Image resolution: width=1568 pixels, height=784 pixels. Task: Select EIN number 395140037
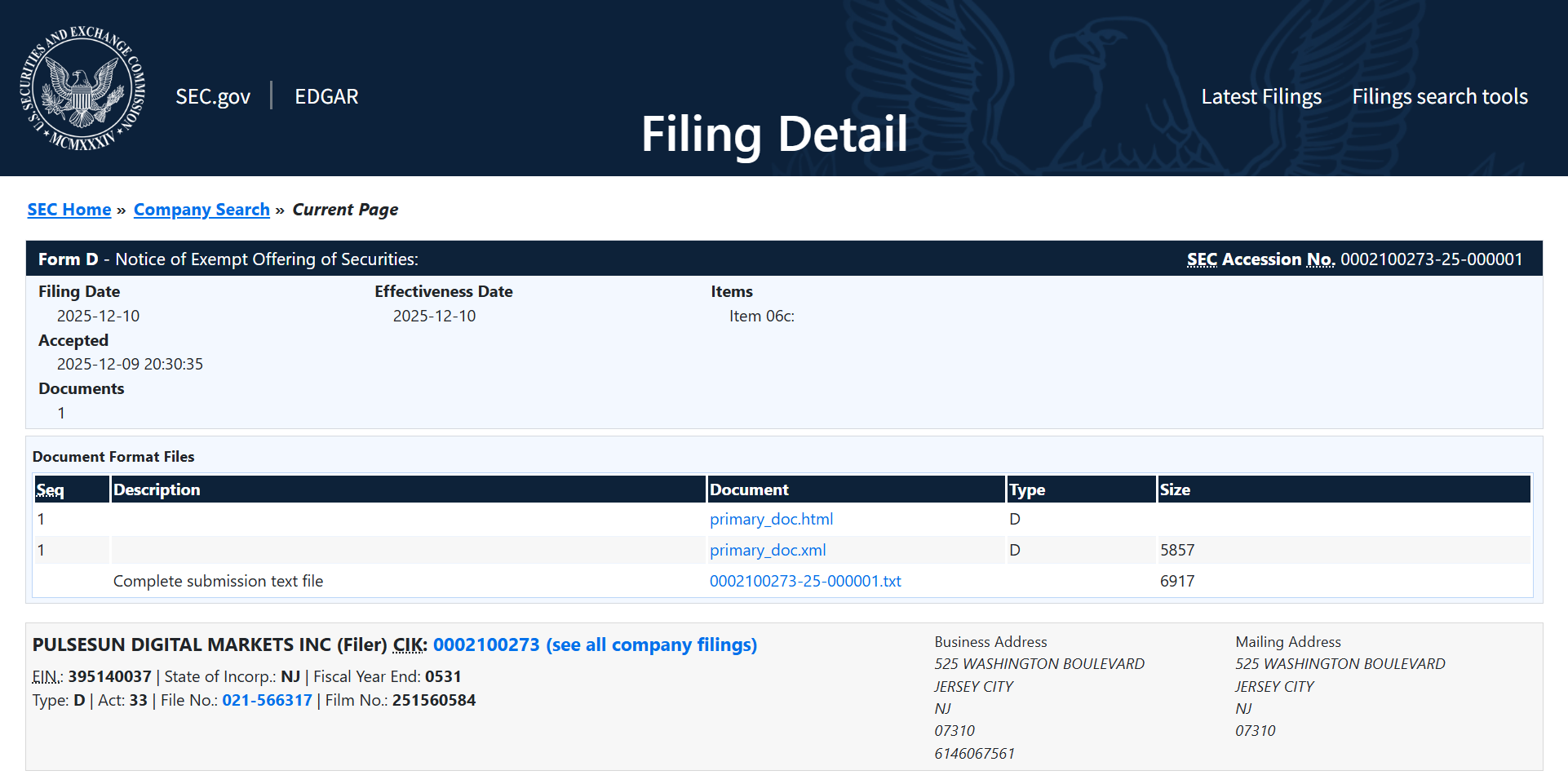point(110,676)
